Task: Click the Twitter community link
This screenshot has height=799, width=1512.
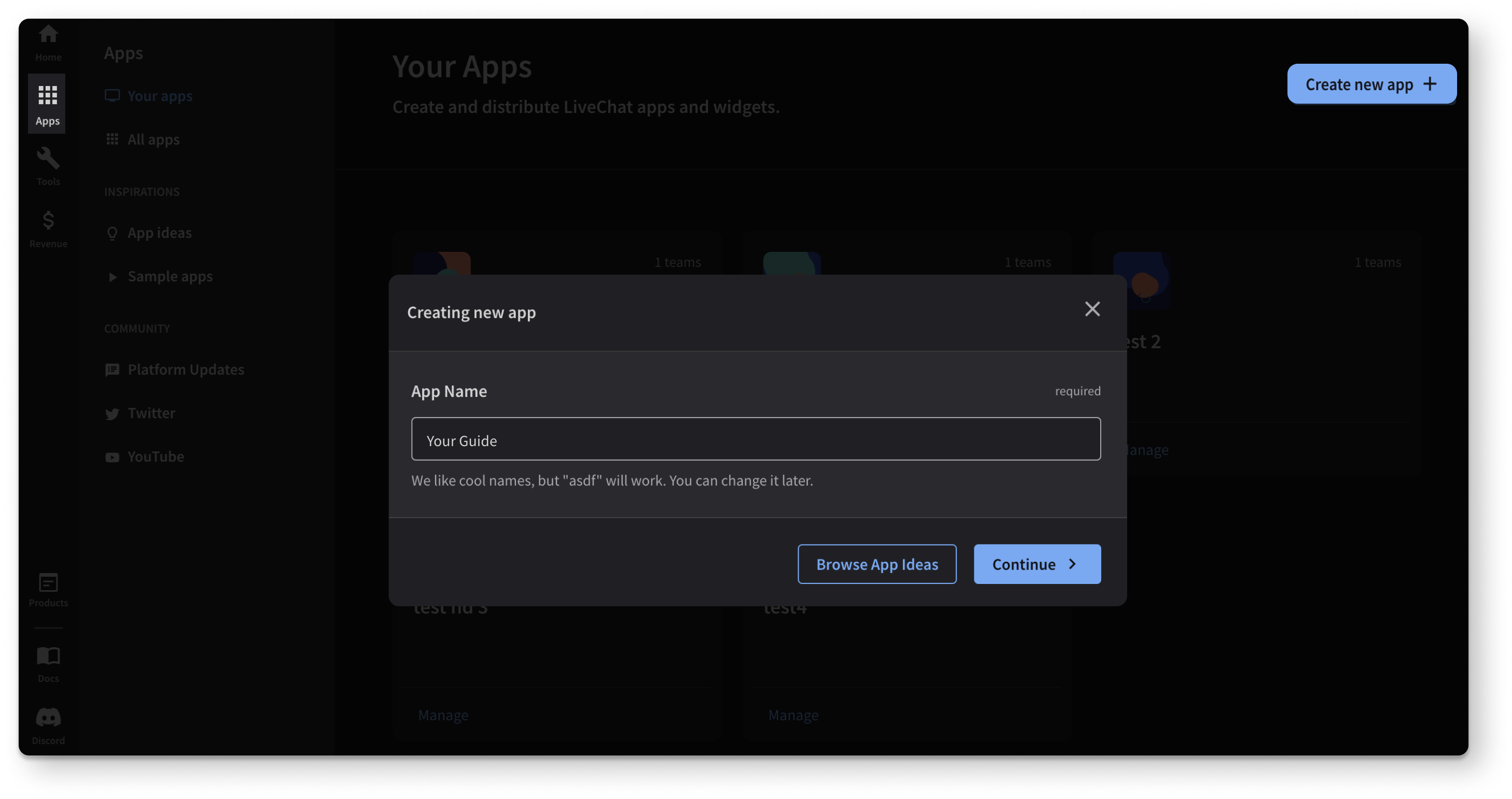Action: (152, 413)
